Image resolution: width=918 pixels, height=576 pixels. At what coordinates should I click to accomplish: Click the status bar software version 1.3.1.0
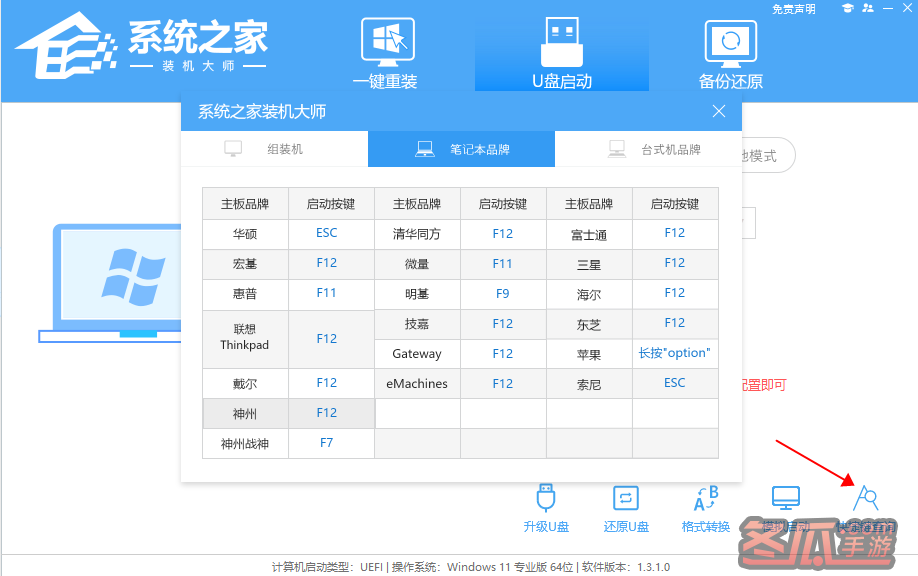pyautogui.click(x=626, y=567)
